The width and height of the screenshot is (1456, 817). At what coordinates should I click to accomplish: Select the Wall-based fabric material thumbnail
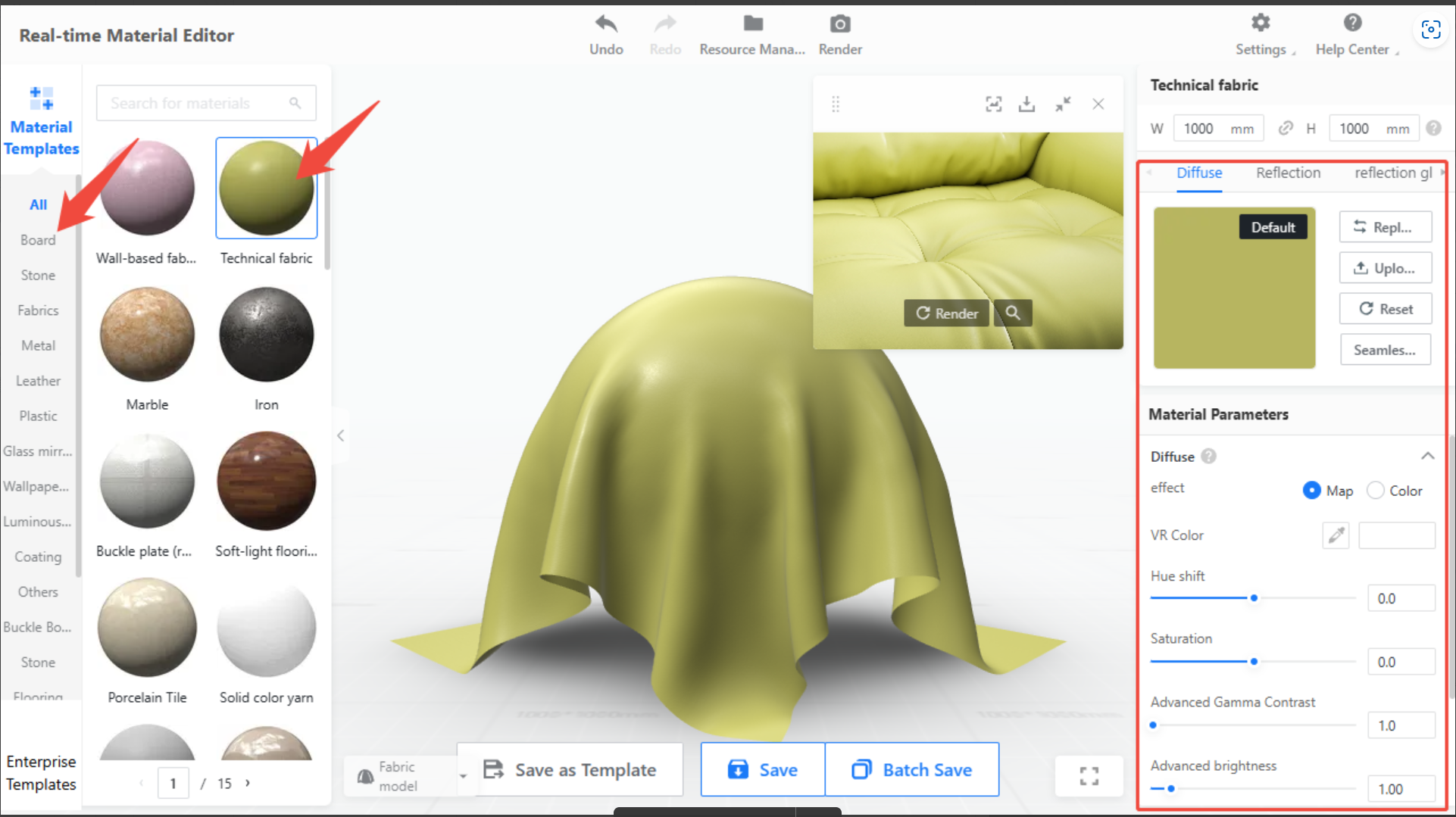point(148,188)
